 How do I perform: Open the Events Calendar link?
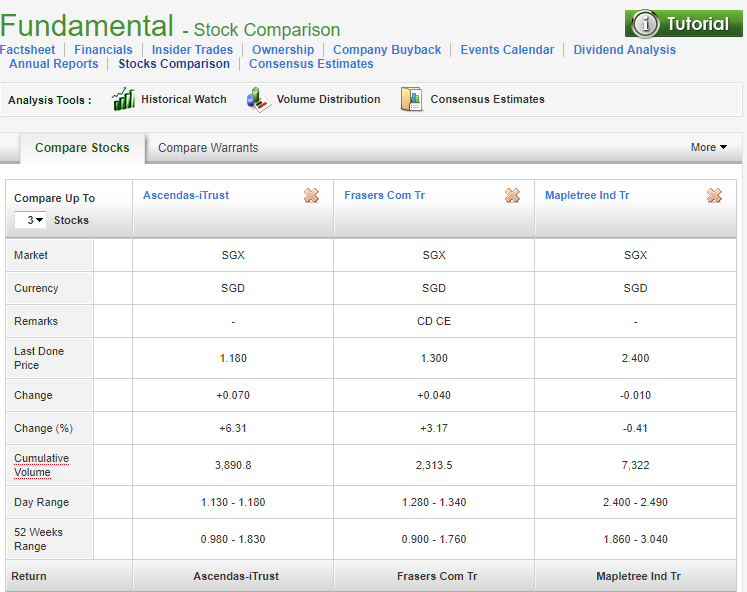click(x=507, y=50)
